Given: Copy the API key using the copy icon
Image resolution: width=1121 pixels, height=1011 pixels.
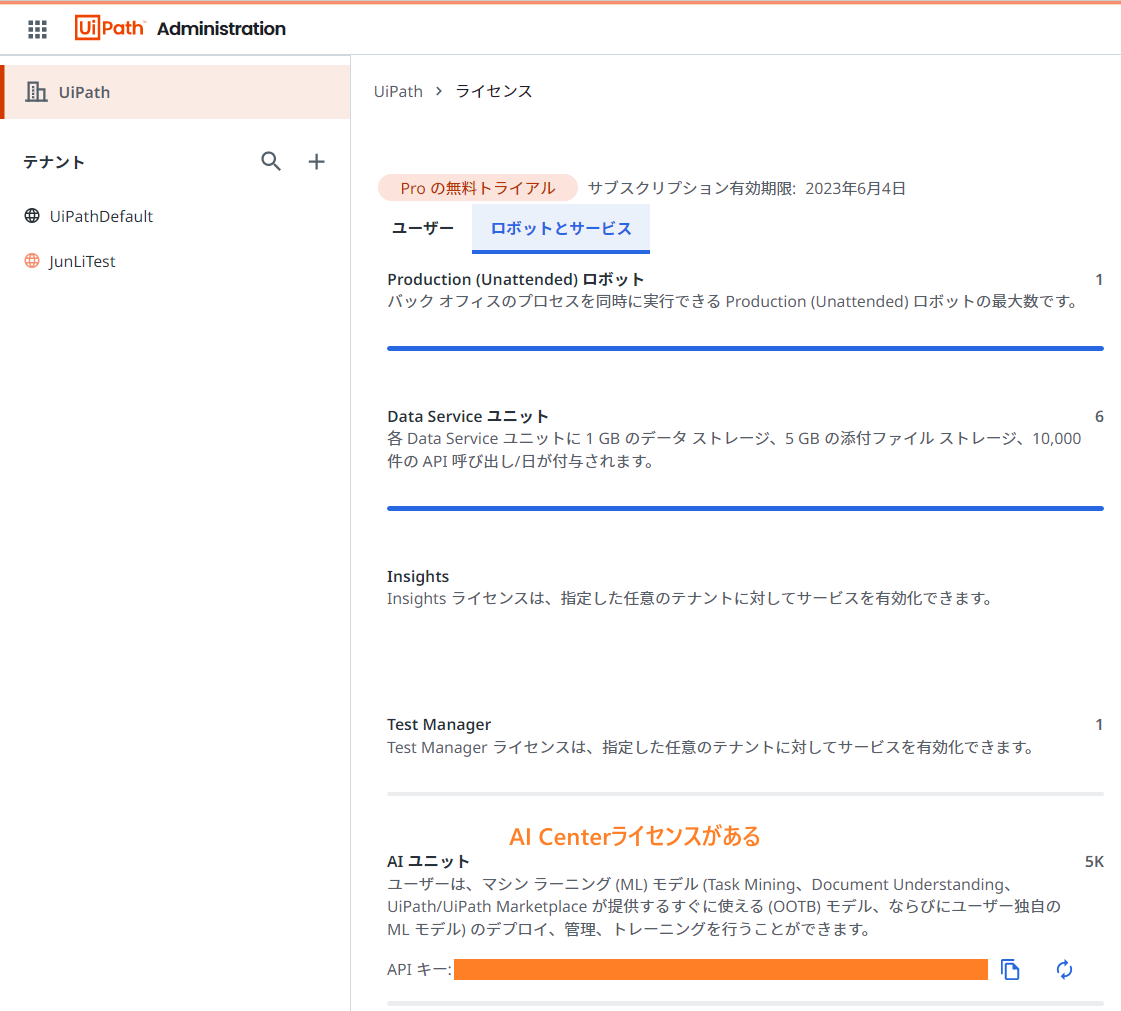Looking at the screenshot, I should tap(1009, 969).
